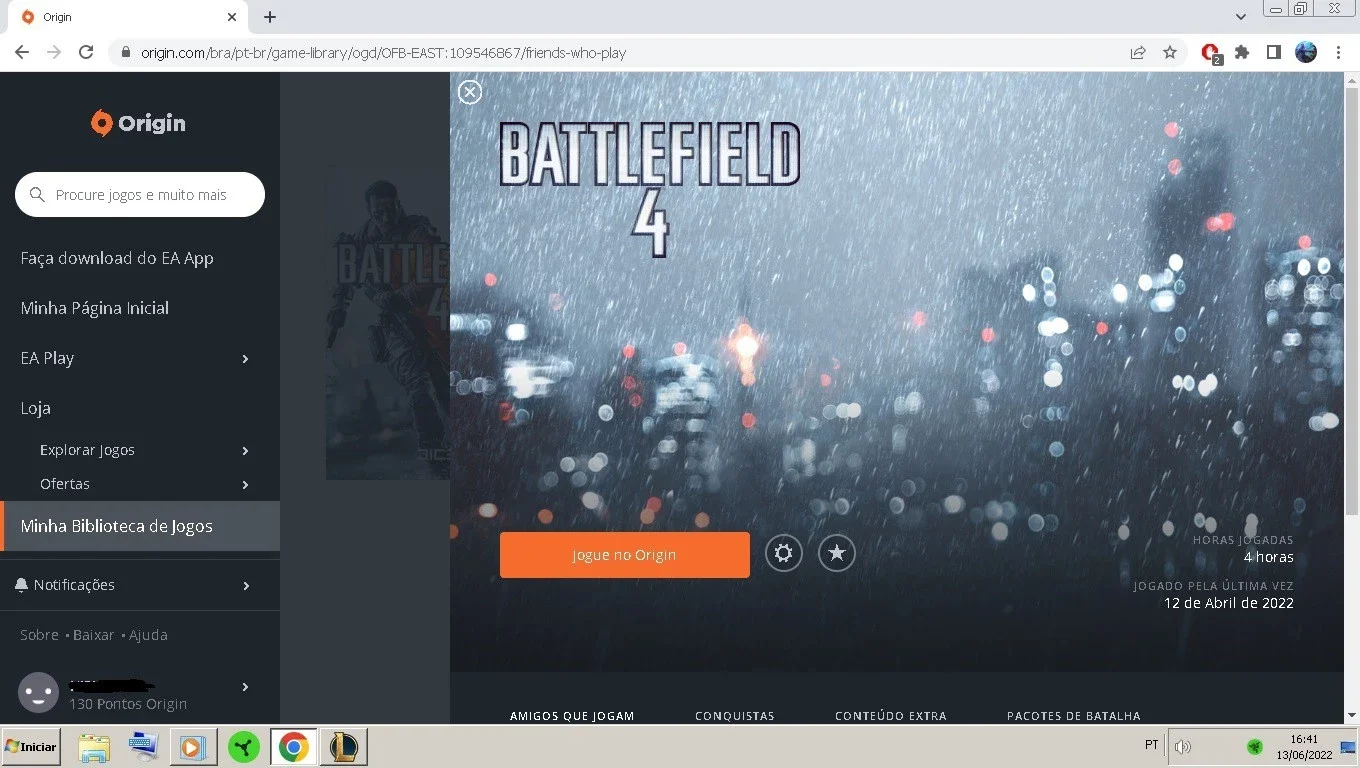Open the Extensions puzzle icon

coord(1242,52)
